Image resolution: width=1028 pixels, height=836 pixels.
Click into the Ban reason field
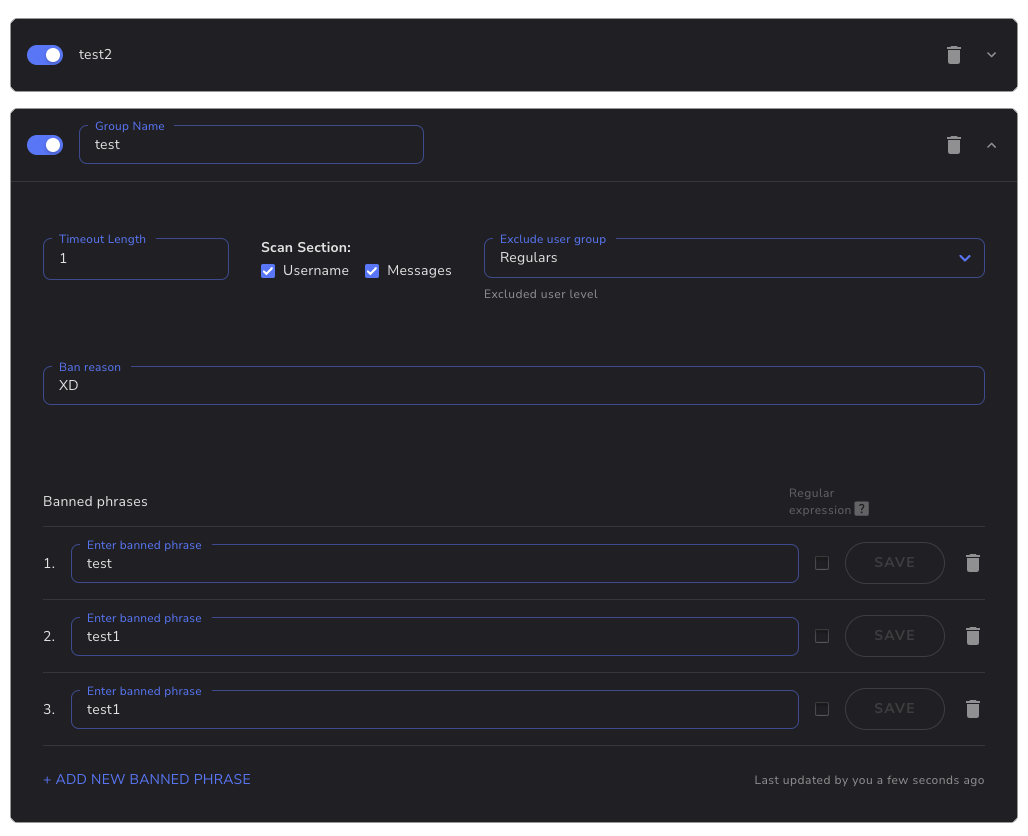513,386
